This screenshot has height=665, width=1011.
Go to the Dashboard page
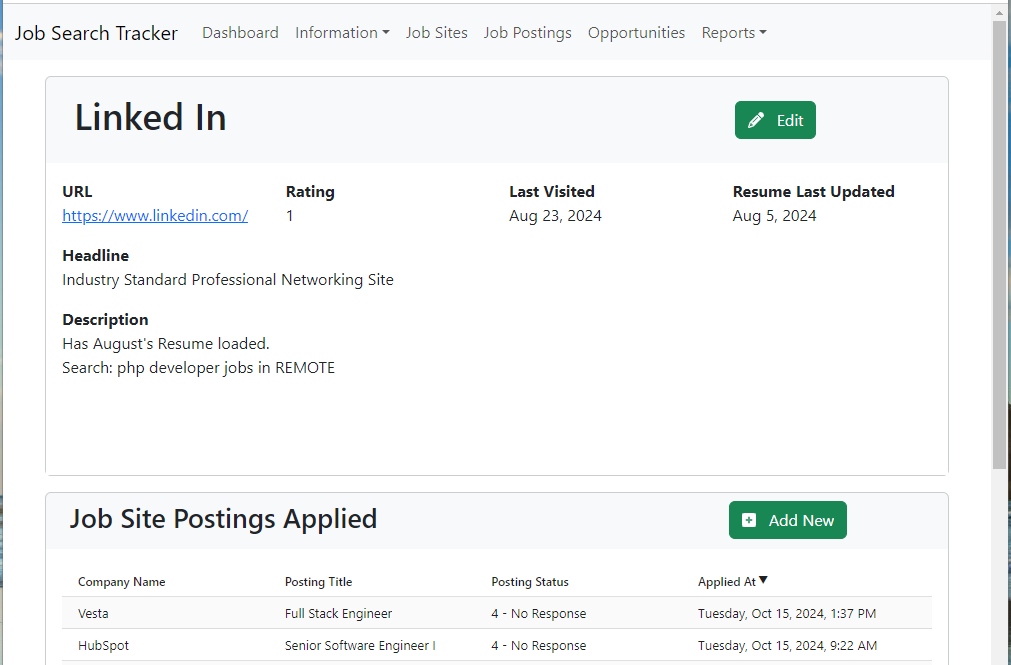(240, 33)
